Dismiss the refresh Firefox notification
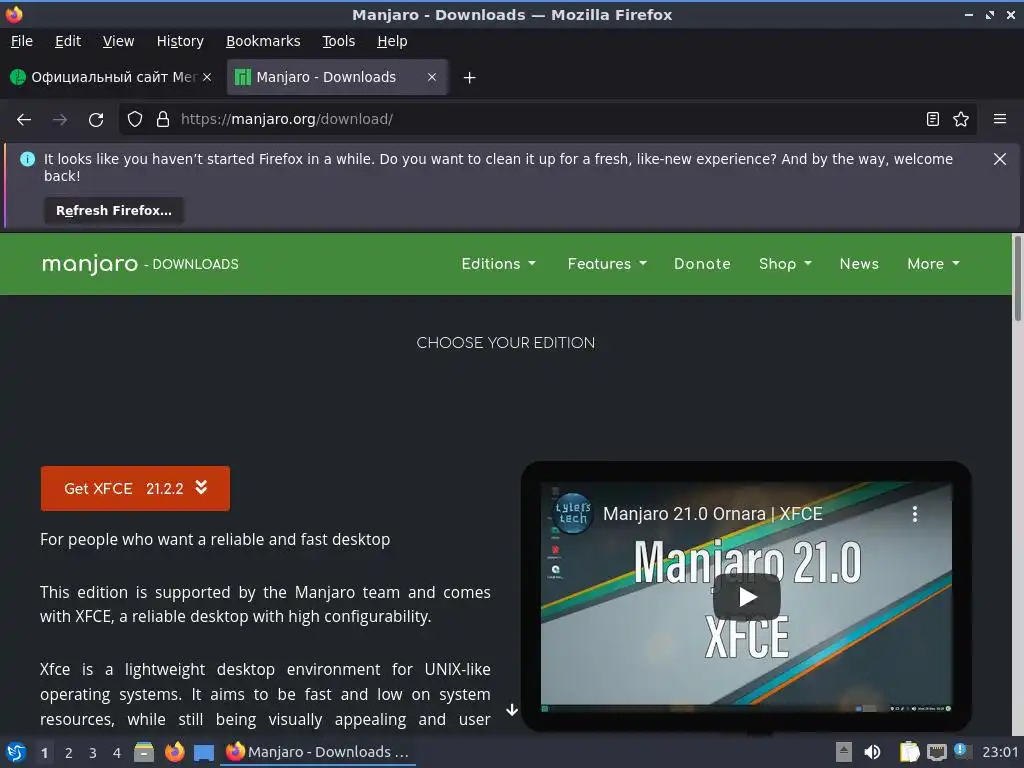This screenshot has height=768, width=1024. [x=999, y=159]
